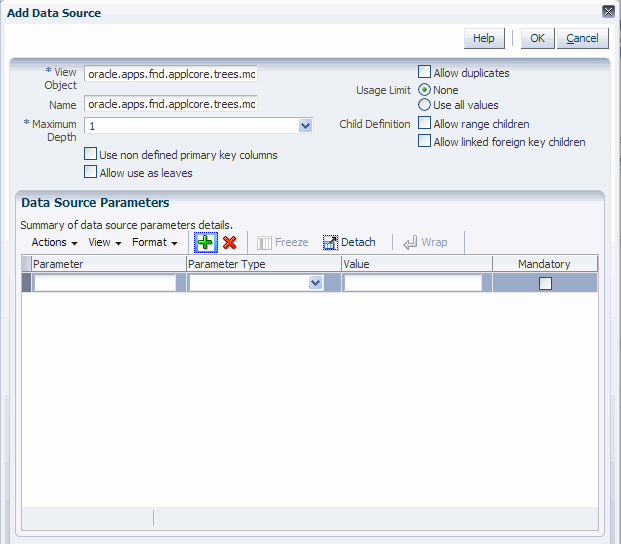Check Allow linked foreign key children

(x=424, y=141)
